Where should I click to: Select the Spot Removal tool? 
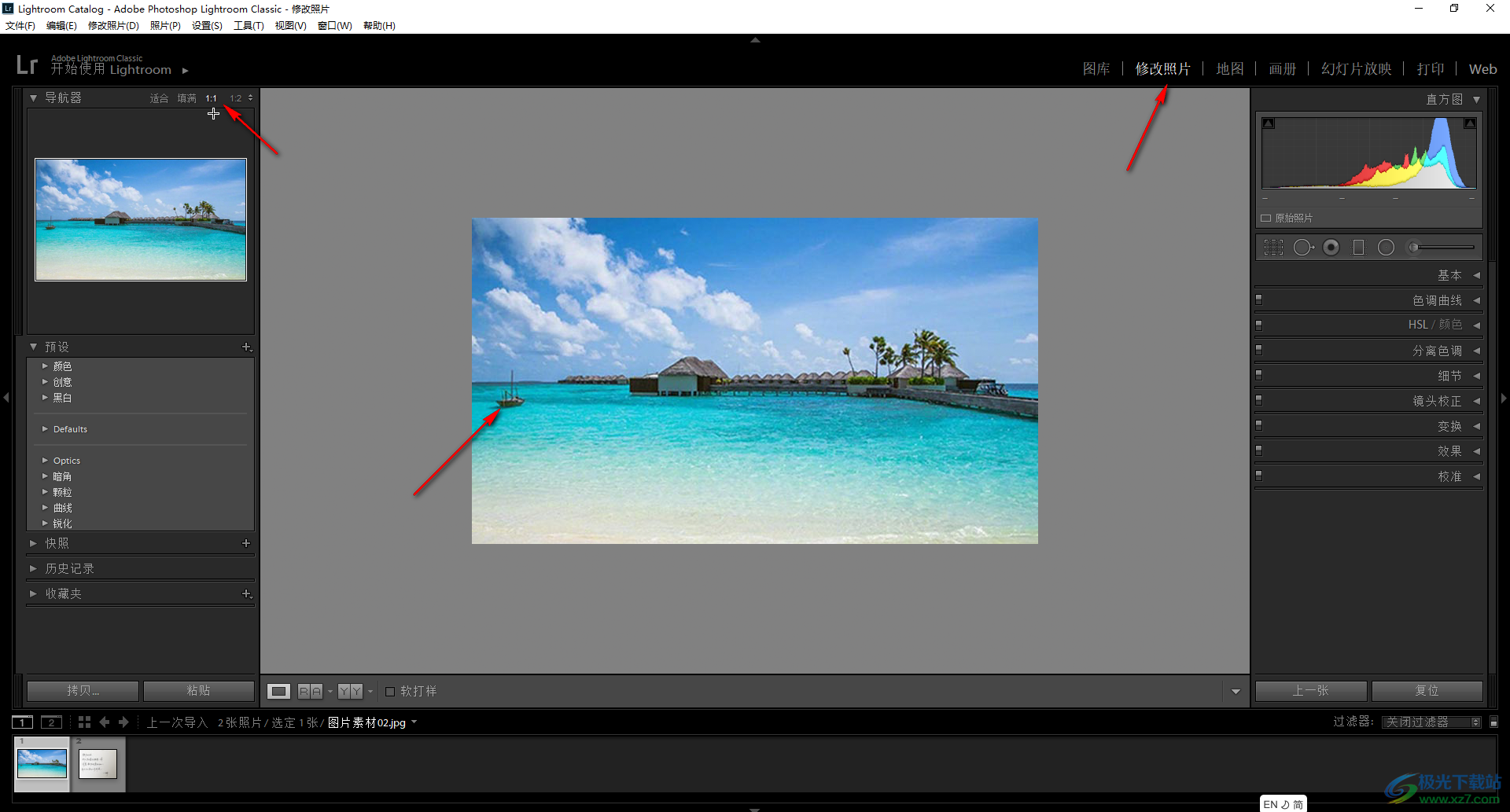(x=1303, y=248)
